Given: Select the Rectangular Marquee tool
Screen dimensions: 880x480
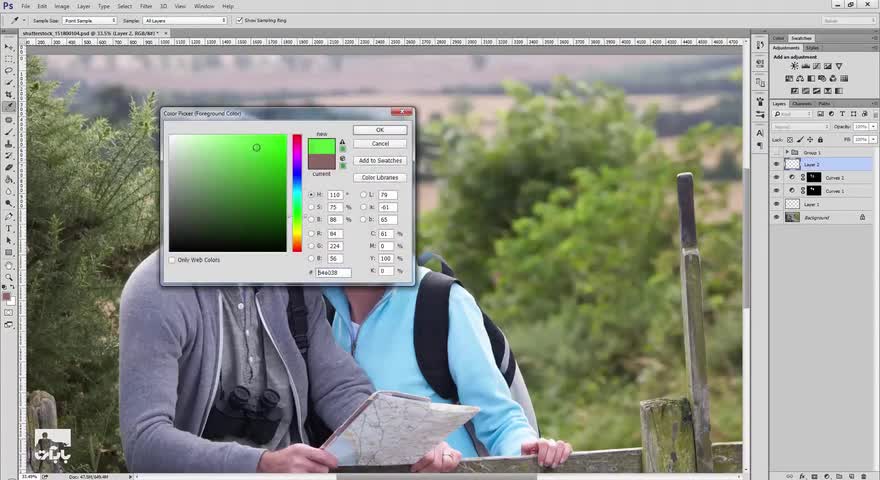Looking at the screenshot, I should tap(8, 59).
